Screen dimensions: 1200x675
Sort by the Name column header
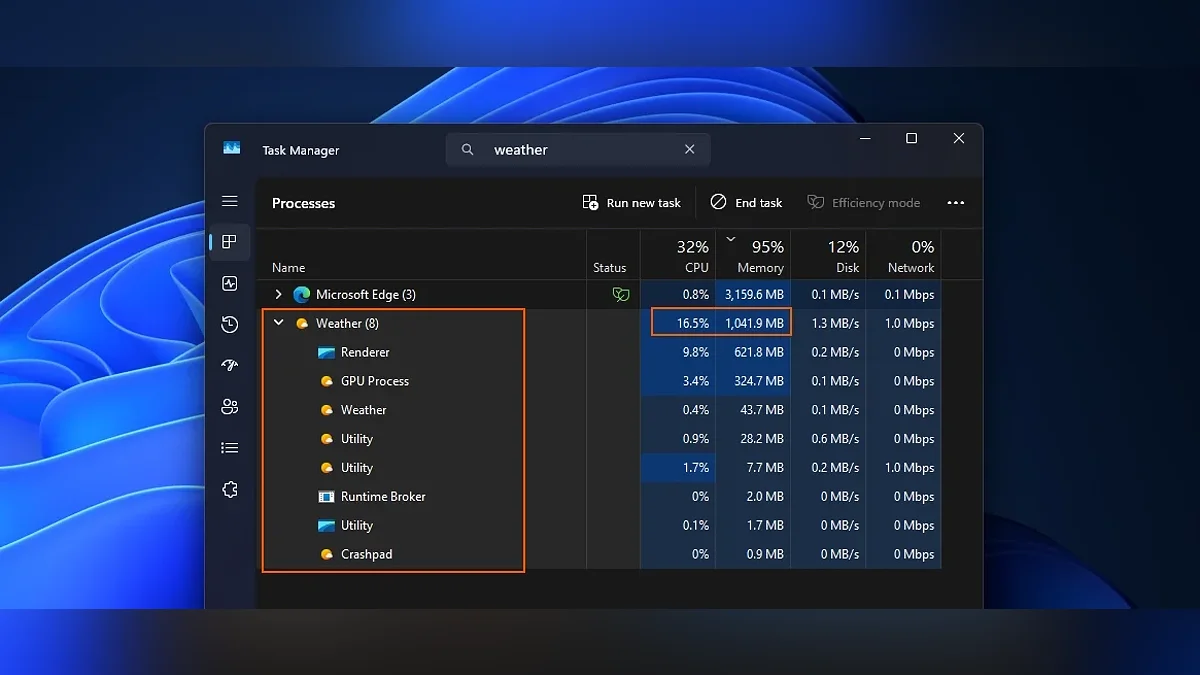click(421, 254)
